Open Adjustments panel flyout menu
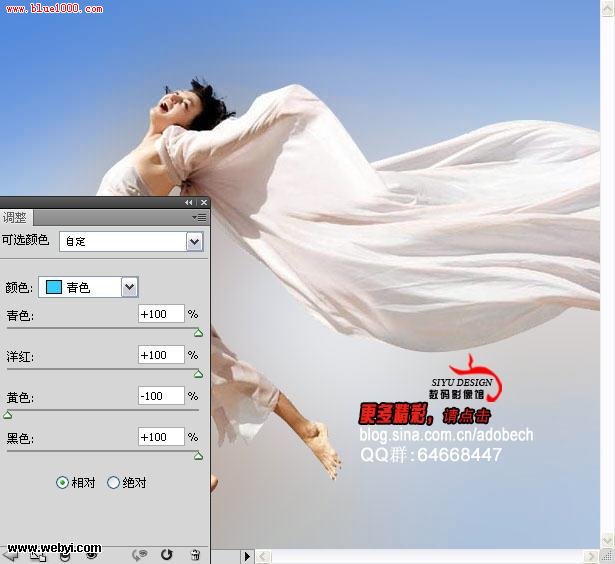 200,217
